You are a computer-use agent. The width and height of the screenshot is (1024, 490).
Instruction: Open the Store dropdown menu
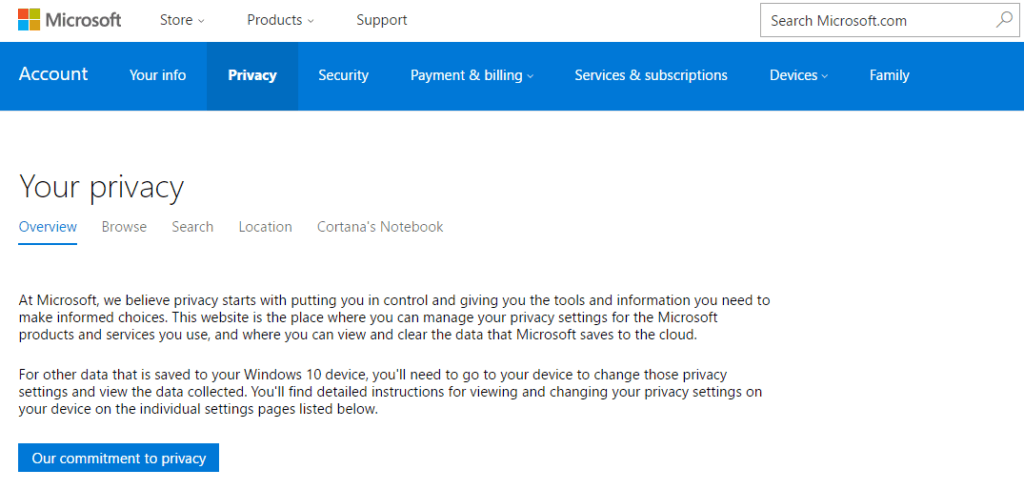pyautogui.click(x=182, y=20)
